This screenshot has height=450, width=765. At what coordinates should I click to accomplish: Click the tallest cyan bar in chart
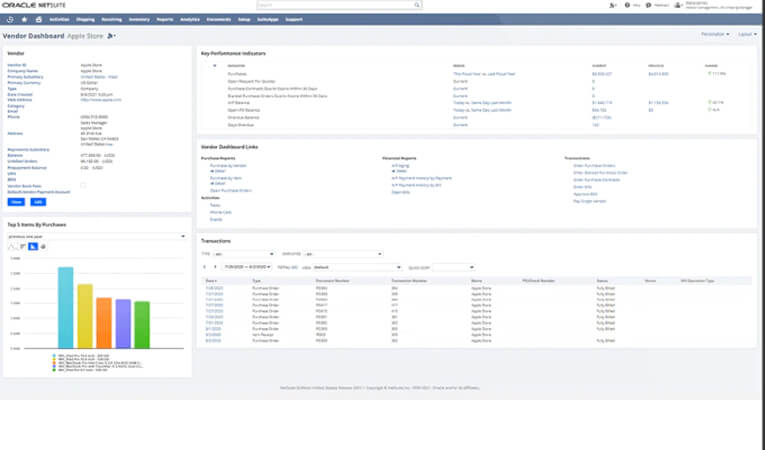[x=65, y=308]
